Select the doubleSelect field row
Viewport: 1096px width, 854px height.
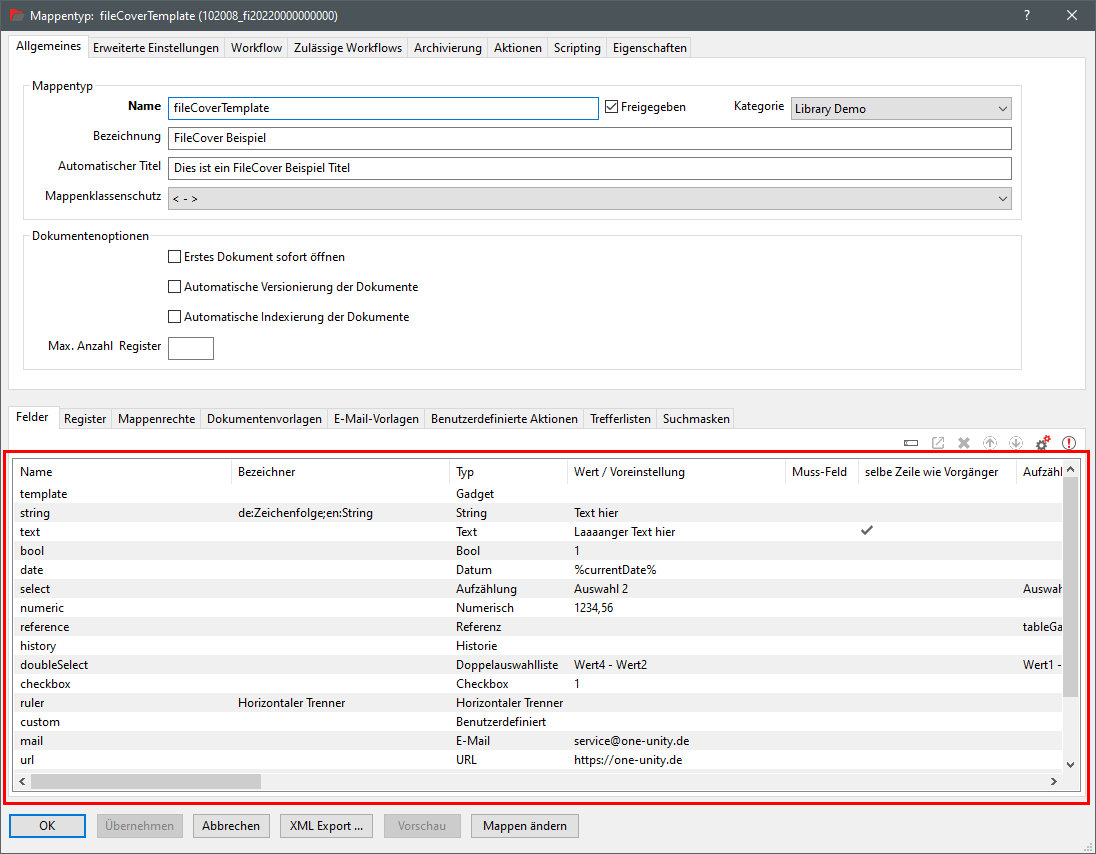point(538,665)
